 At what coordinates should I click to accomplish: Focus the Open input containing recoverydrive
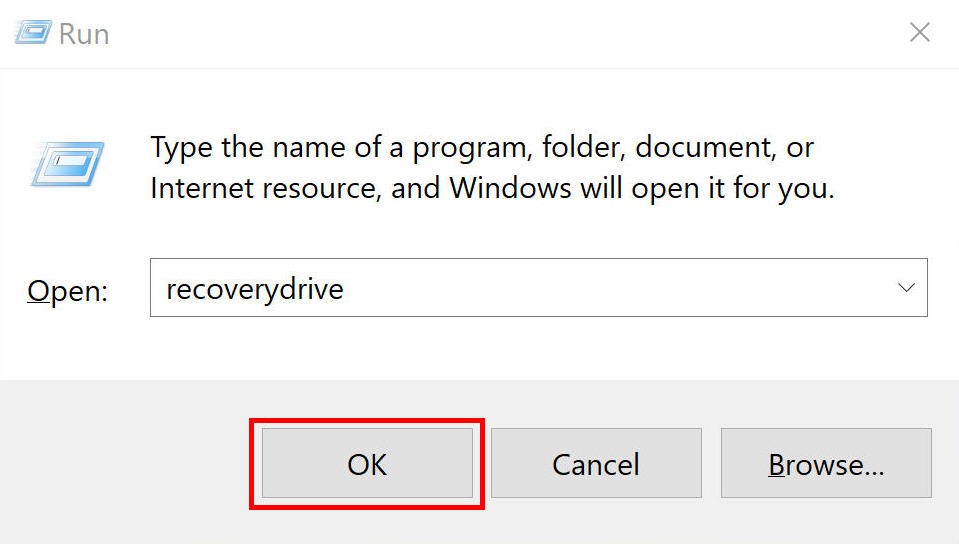pos(538,288)
